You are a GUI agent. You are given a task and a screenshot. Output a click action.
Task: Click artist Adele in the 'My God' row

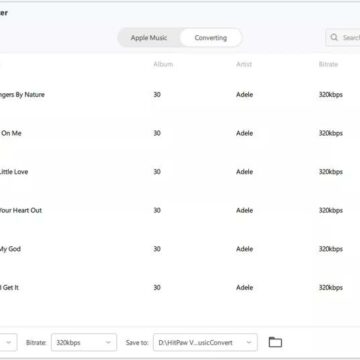[x=245, y=249]
